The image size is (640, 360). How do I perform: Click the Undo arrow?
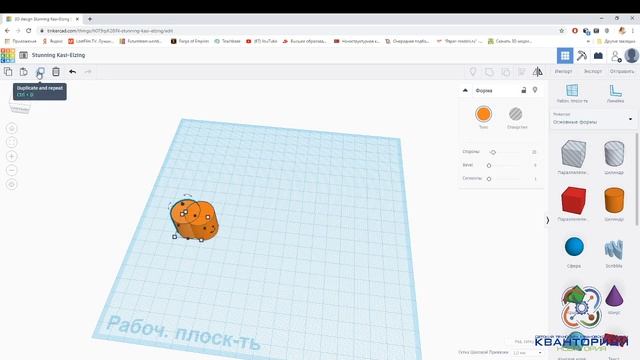72,72
